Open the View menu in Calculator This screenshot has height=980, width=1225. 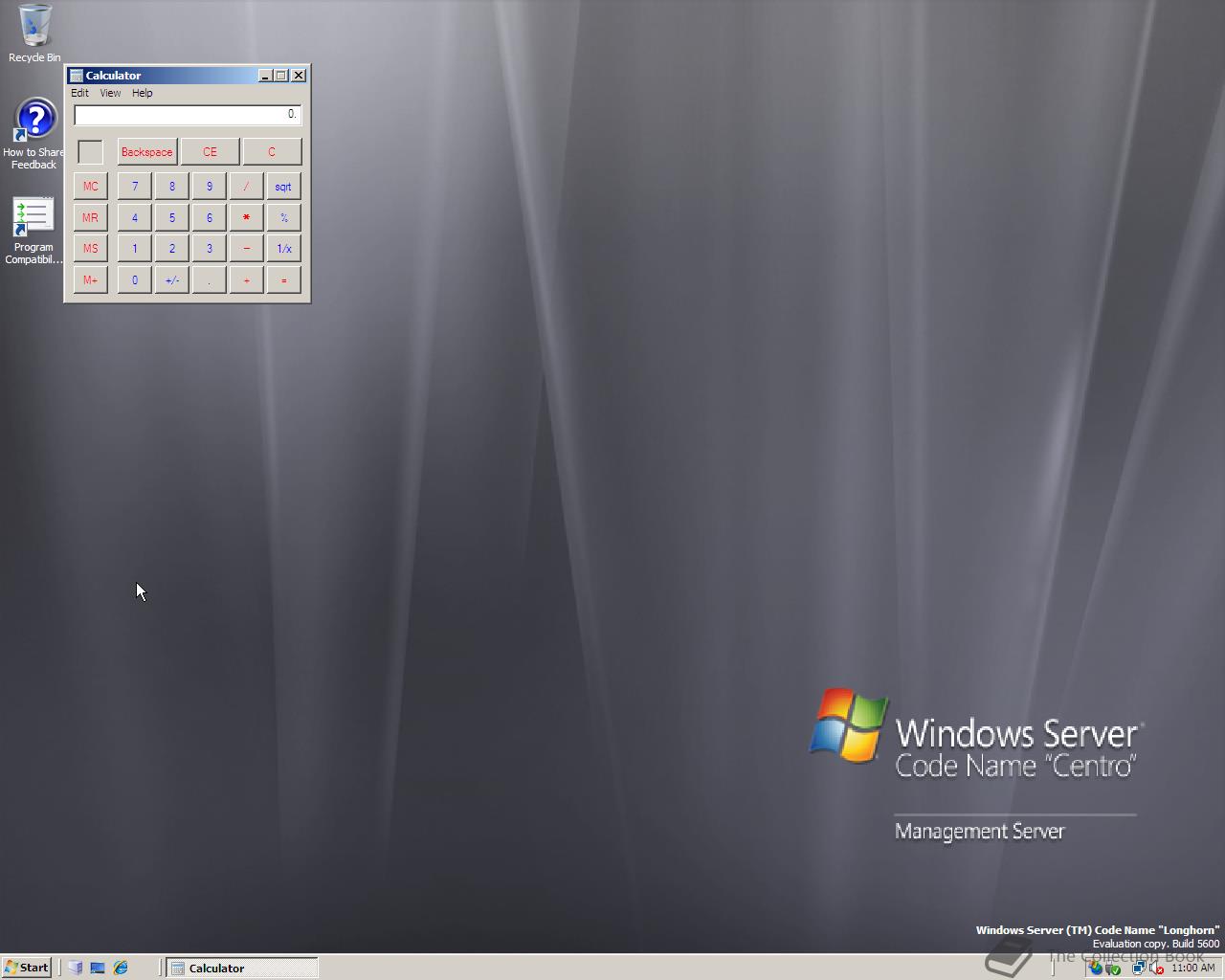110,93
